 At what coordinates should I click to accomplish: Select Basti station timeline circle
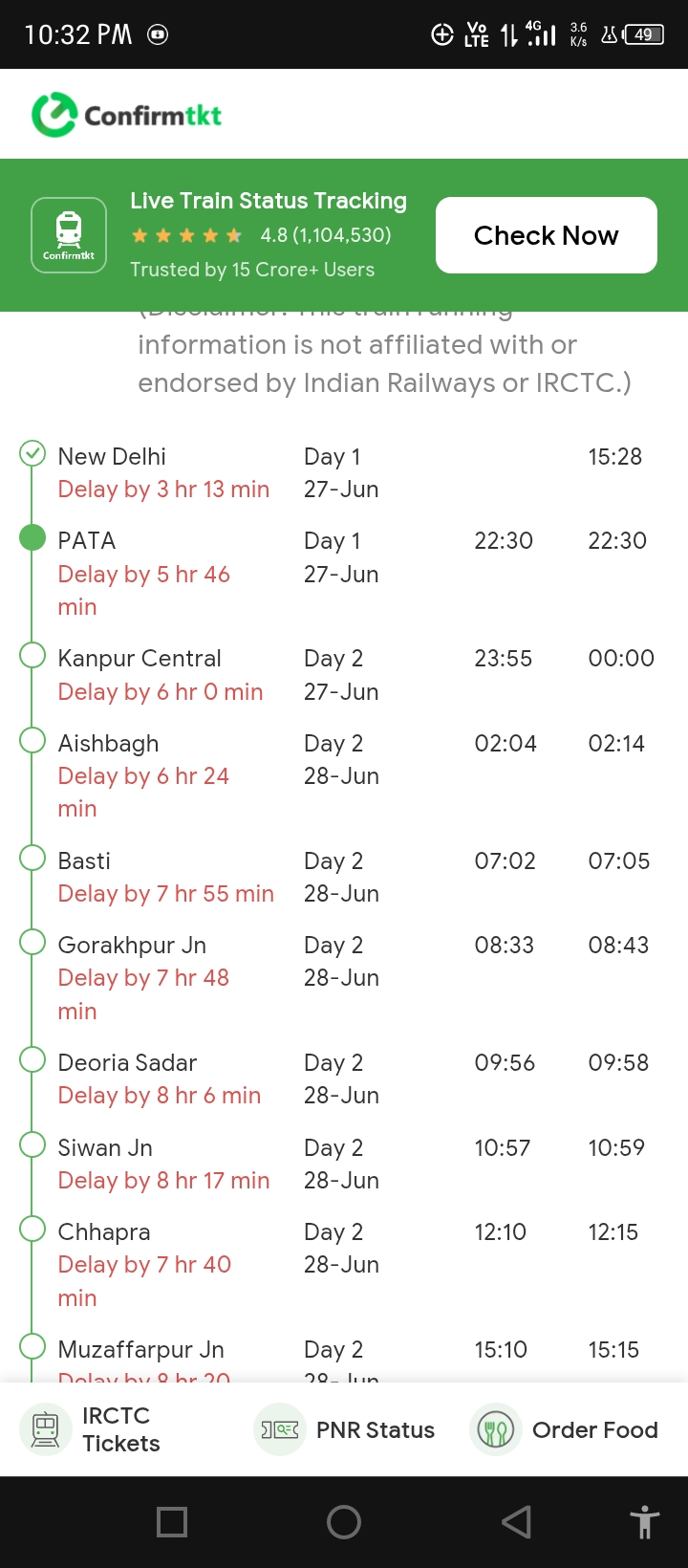(32, 858)
